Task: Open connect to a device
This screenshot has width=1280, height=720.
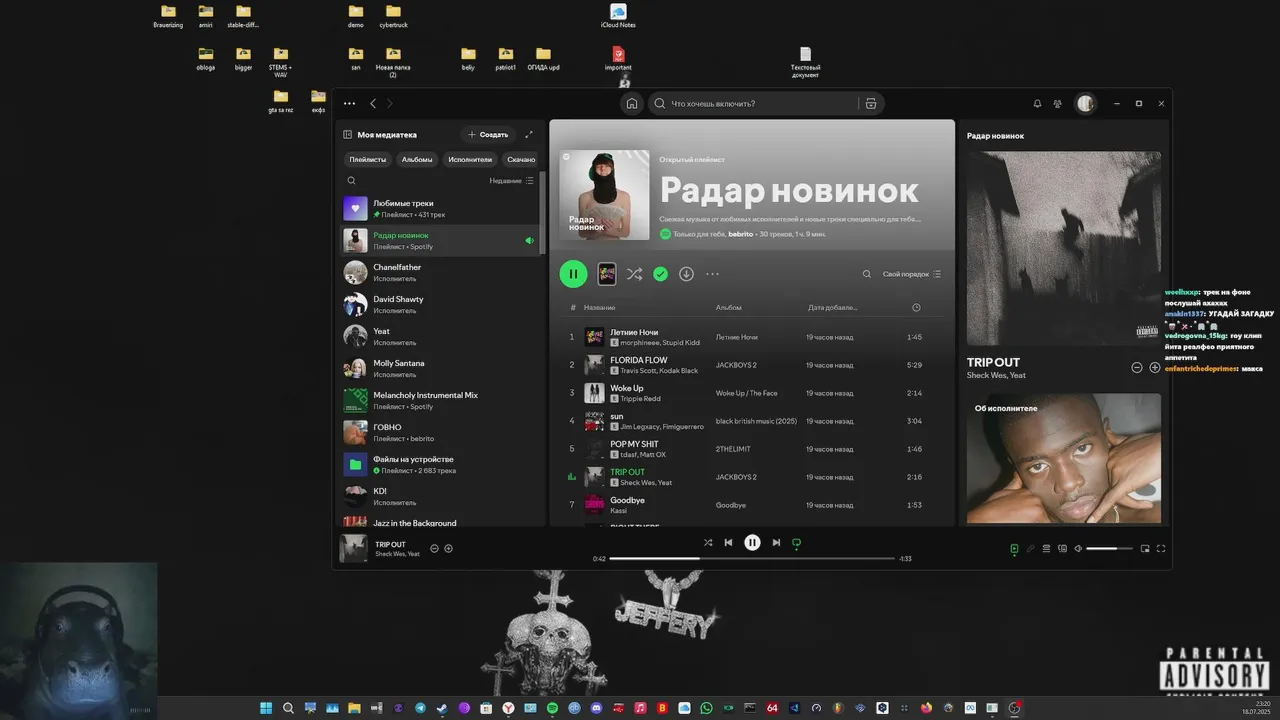Action: 1063,548
